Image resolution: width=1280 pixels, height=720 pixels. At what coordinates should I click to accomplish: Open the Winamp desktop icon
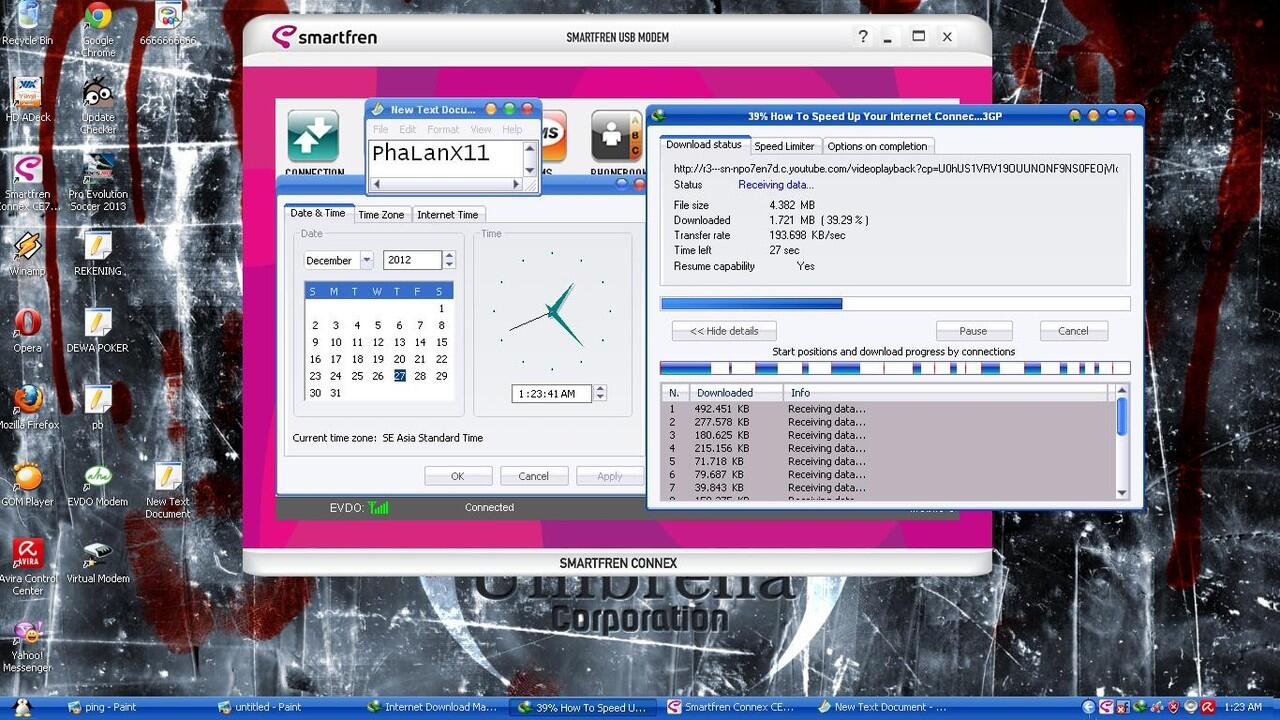coord(27,254)
